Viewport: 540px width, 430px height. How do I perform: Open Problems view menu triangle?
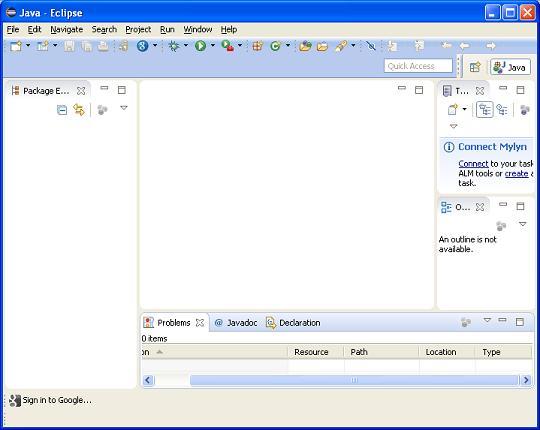tap(487, 320)
